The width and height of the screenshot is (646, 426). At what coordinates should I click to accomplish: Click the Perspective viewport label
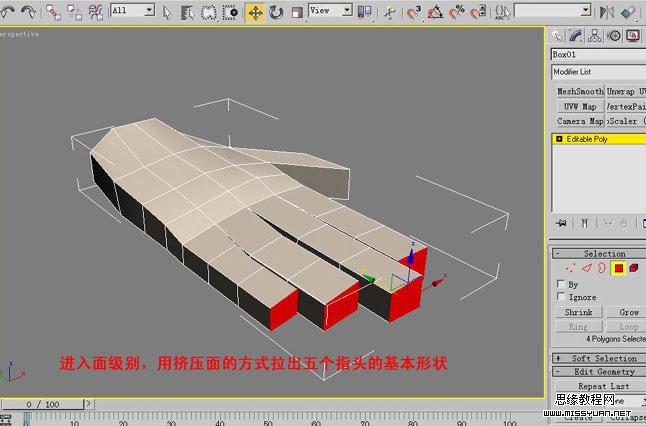point(19,35)
